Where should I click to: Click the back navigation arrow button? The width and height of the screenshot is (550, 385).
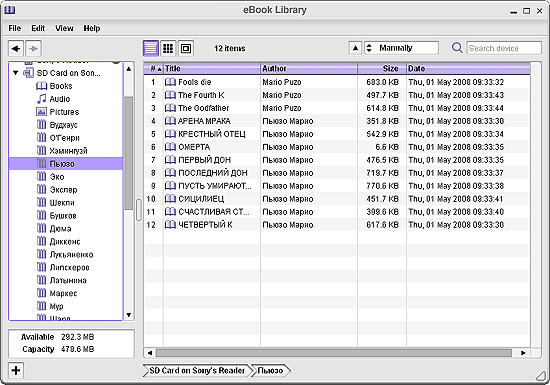click(16, 48)
